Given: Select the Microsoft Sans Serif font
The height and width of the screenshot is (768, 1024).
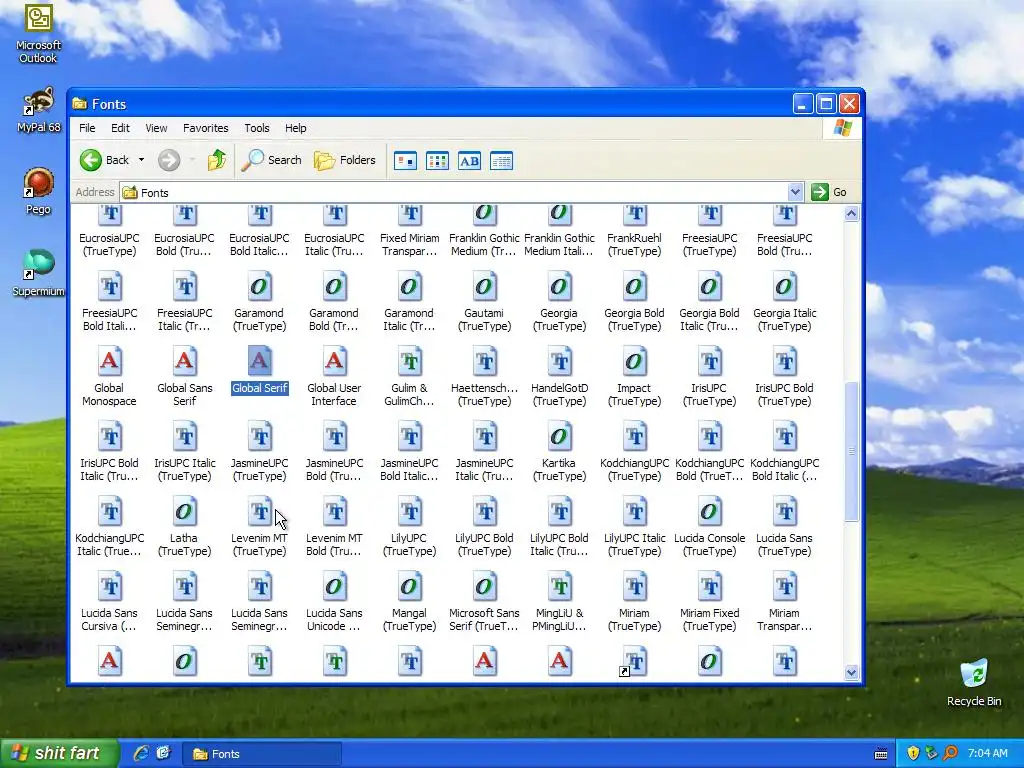Looking at the screenshot, I should point(485,601).
